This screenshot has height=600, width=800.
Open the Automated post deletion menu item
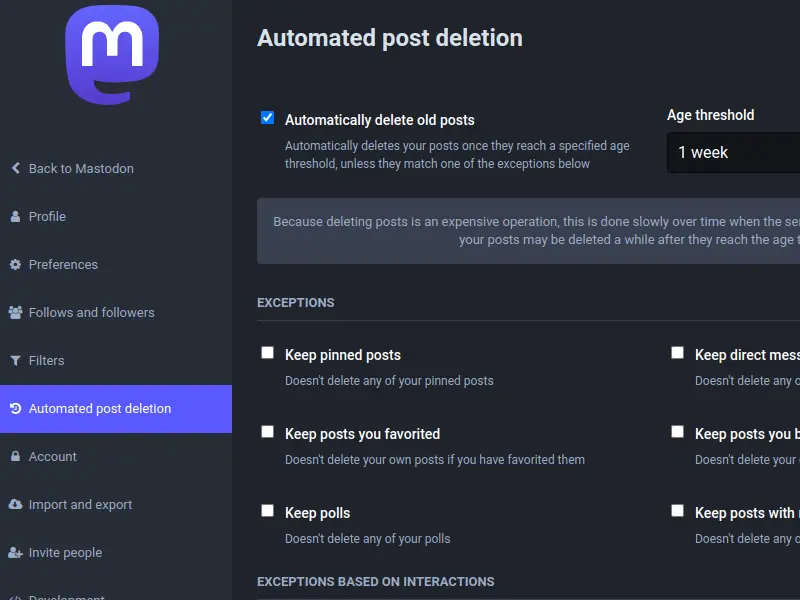(x=100, y=409)
